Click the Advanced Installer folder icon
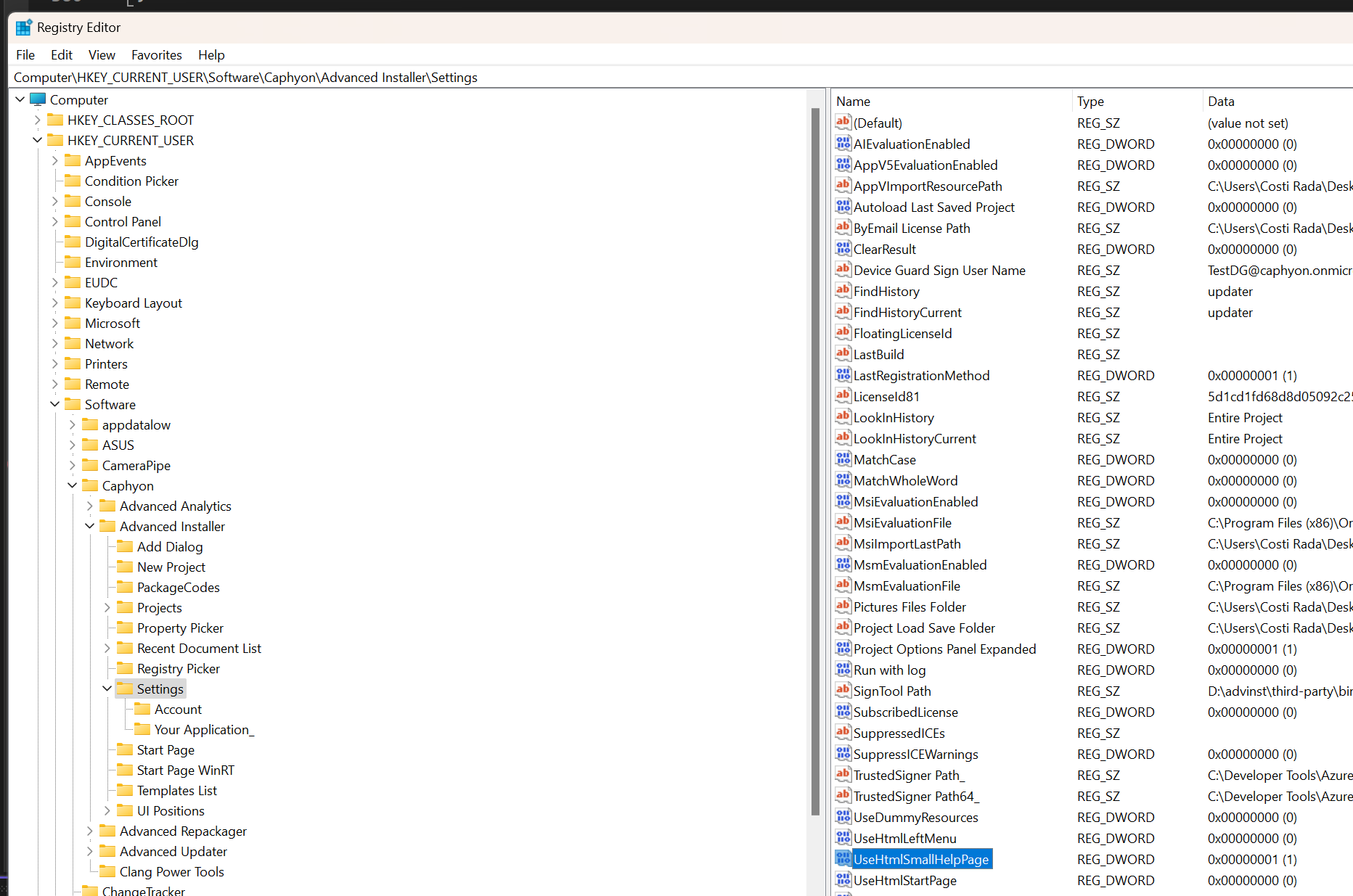 coord(107,526)
